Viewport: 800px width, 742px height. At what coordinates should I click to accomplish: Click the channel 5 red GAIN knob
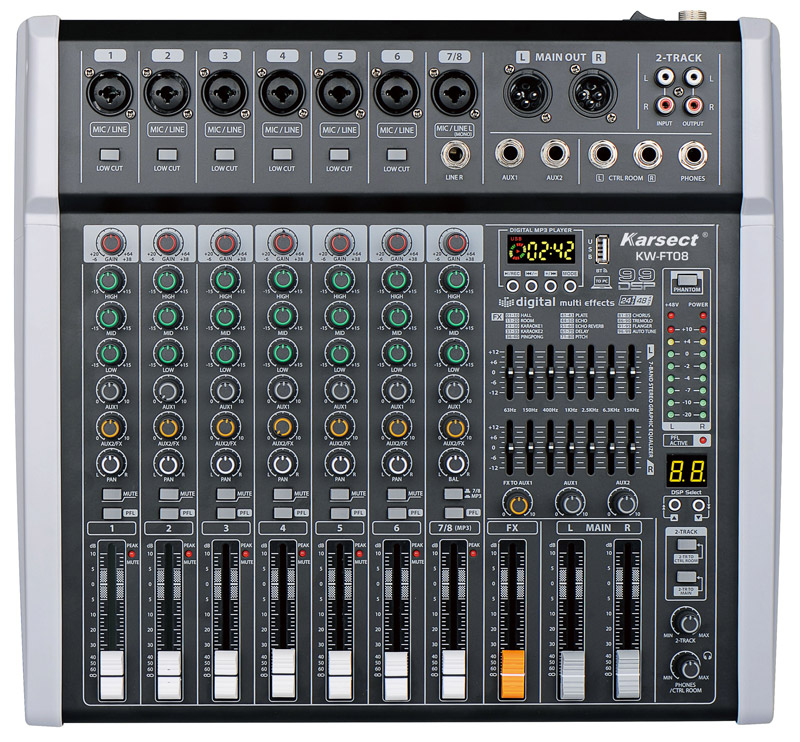(x=340, y=243)
